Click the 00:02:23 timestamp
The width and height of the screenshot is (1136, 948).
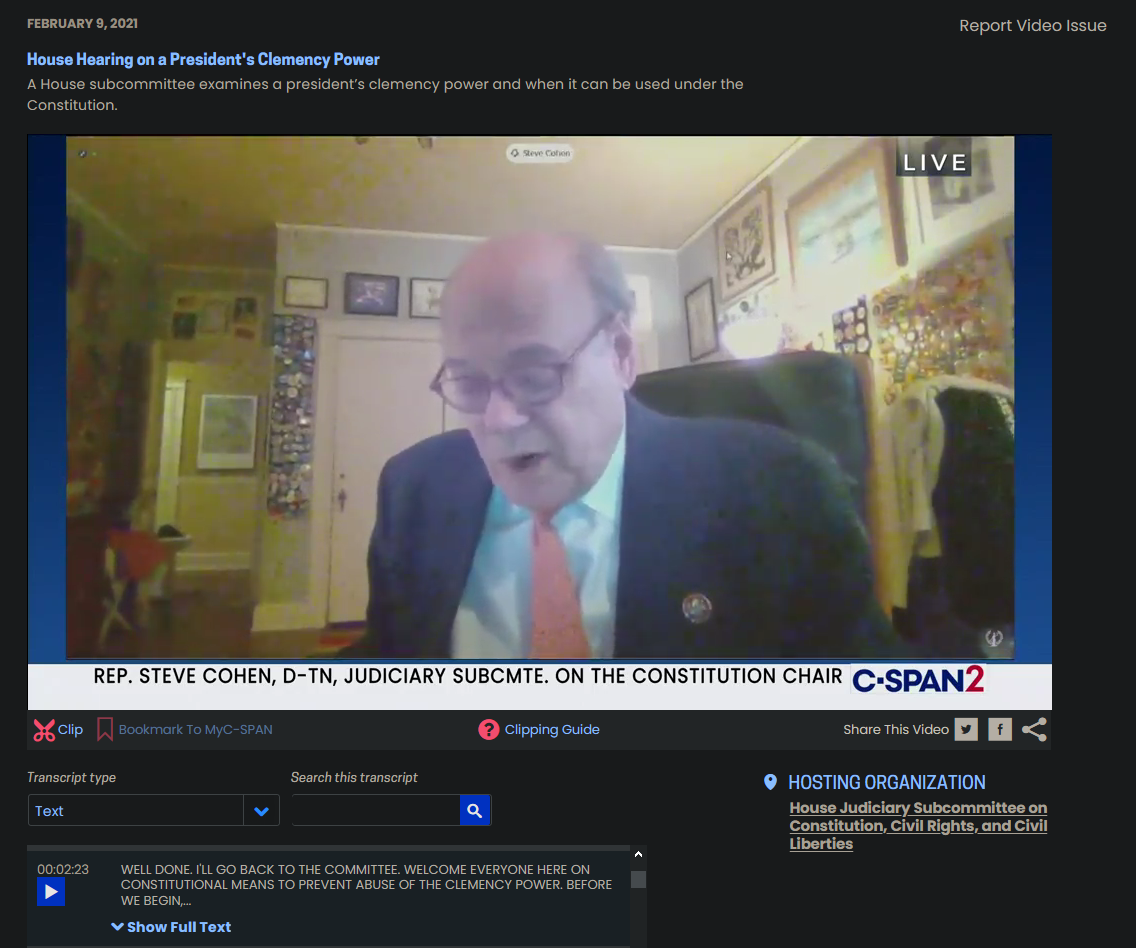63,869
